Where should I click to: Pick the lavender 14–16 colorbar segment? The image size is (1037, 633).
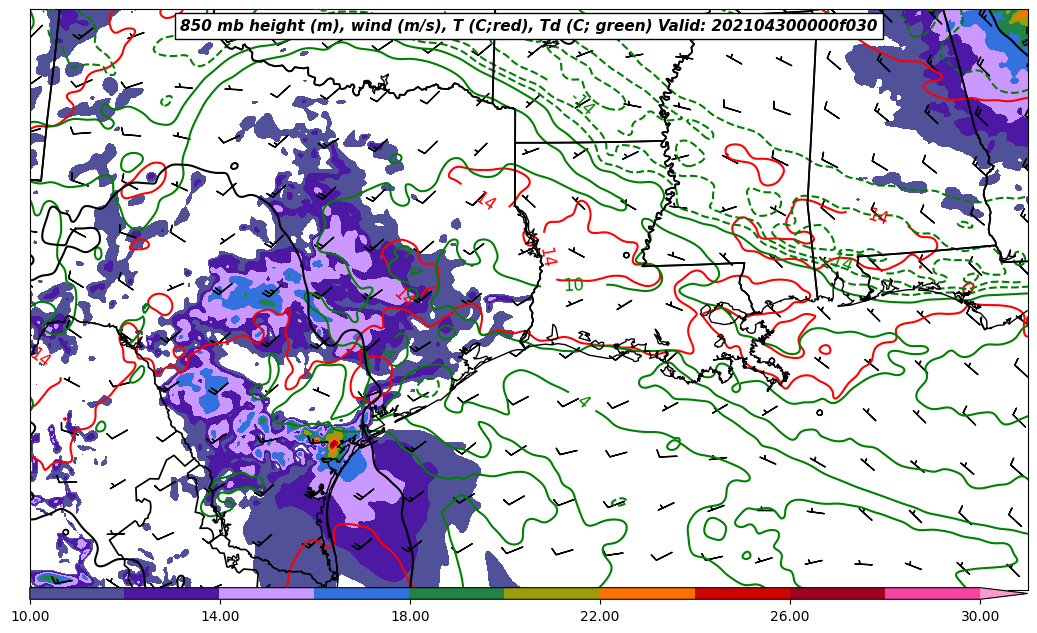click(x=267, y=593)
